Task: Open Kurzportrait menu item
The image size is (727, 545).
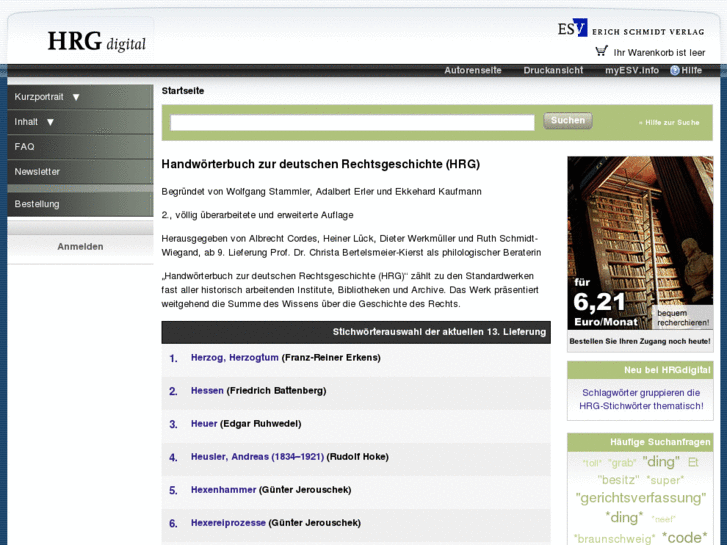Action: pos(39,97)
